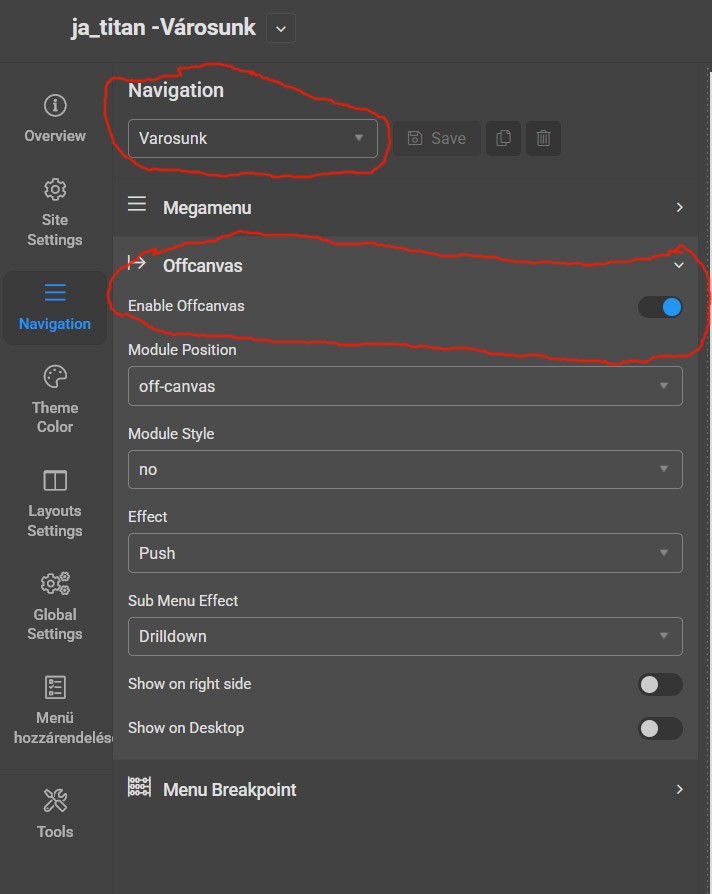
Task: Open Site Settings gear icon
Action: (x=55, y=190)
